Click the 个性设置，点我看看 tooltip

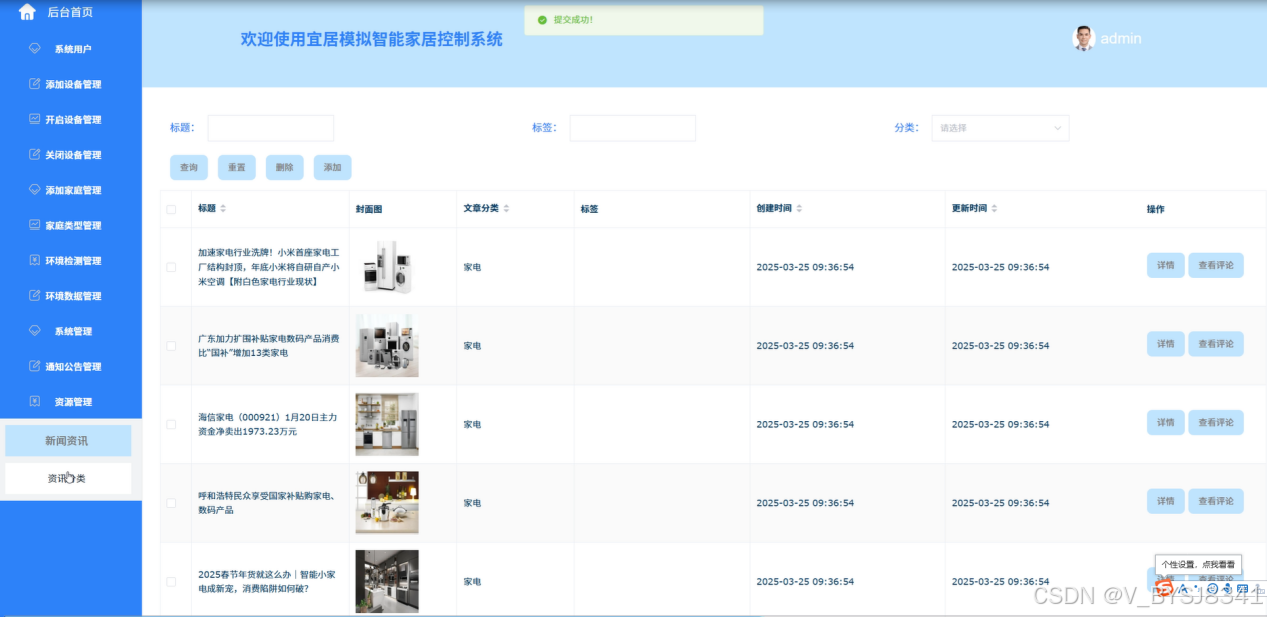[x=1198, y=565]
